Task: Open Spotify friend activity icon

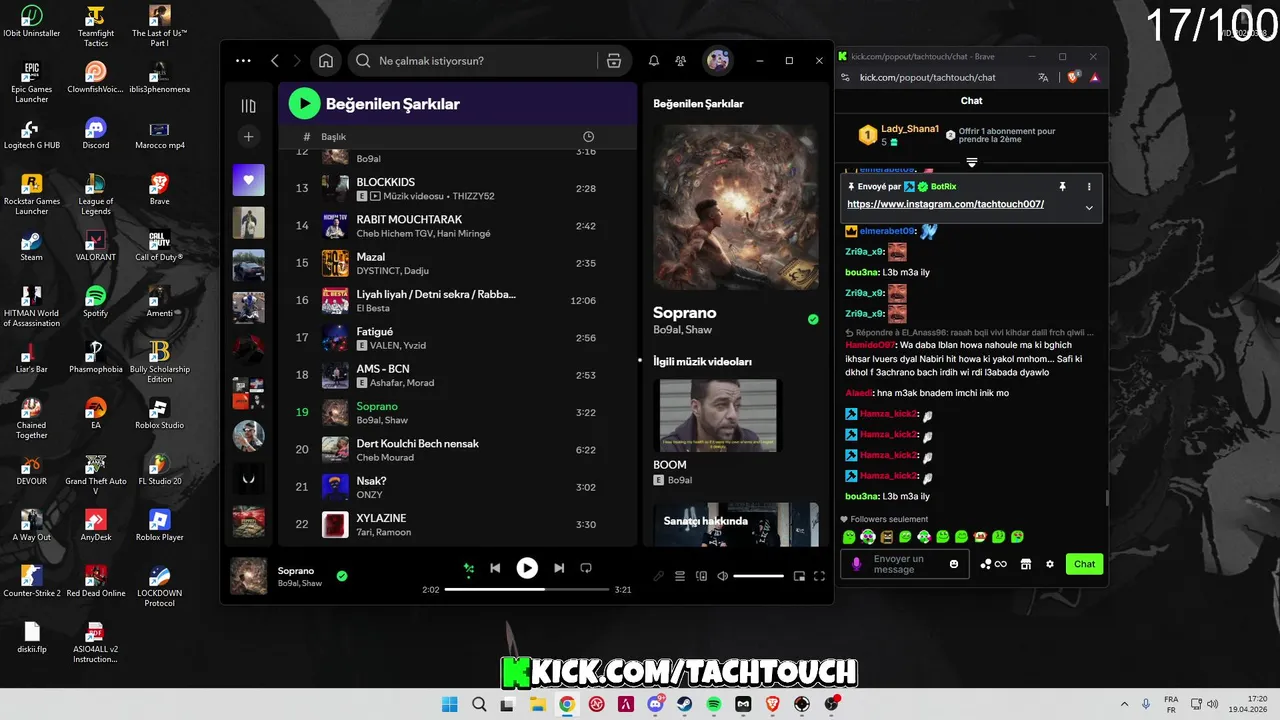Action: point(681,61)
